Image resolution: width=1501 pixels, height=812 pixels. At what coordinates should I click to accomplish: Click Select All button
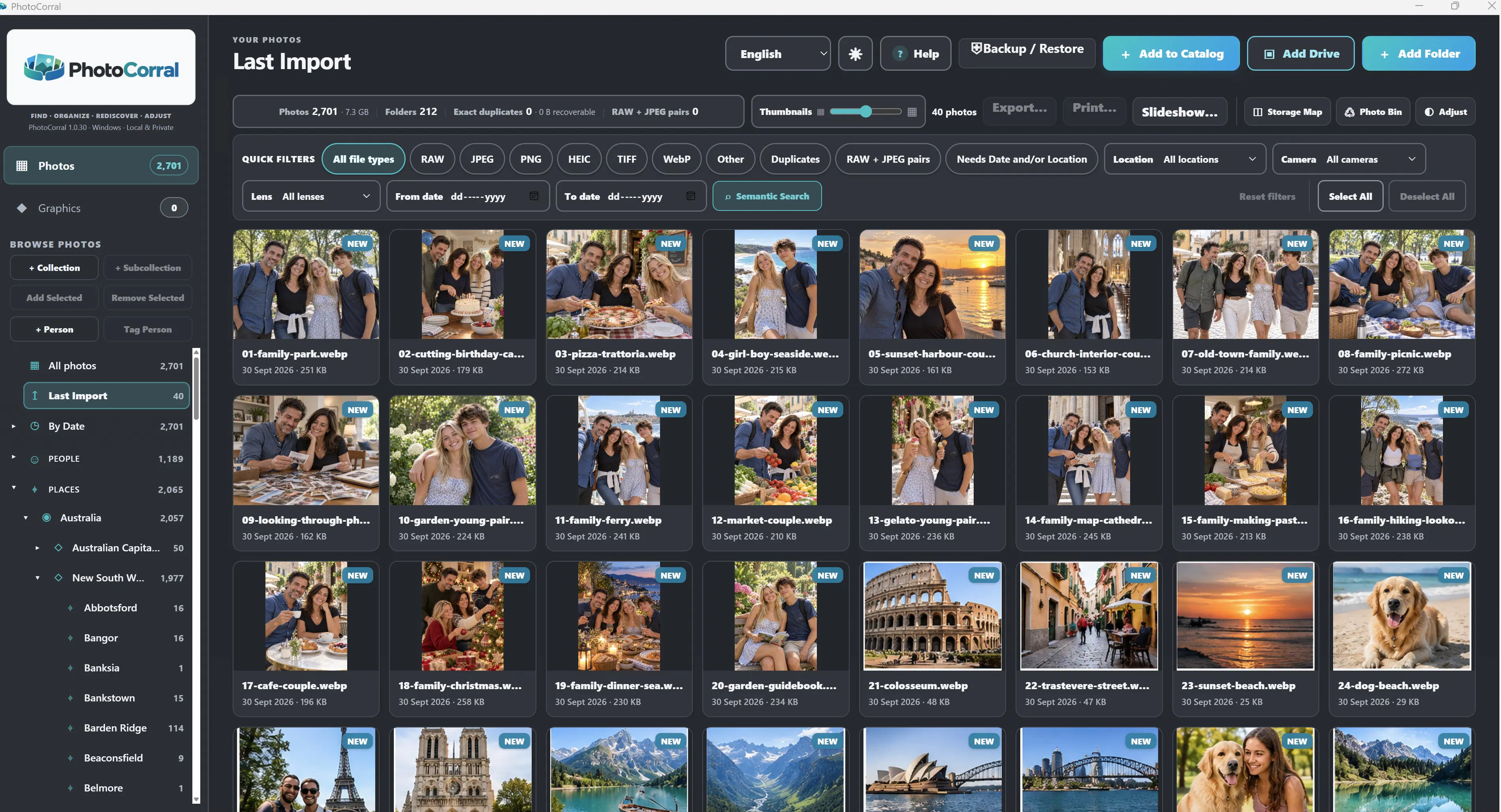pyautogui.click(x=1349, y=196)
